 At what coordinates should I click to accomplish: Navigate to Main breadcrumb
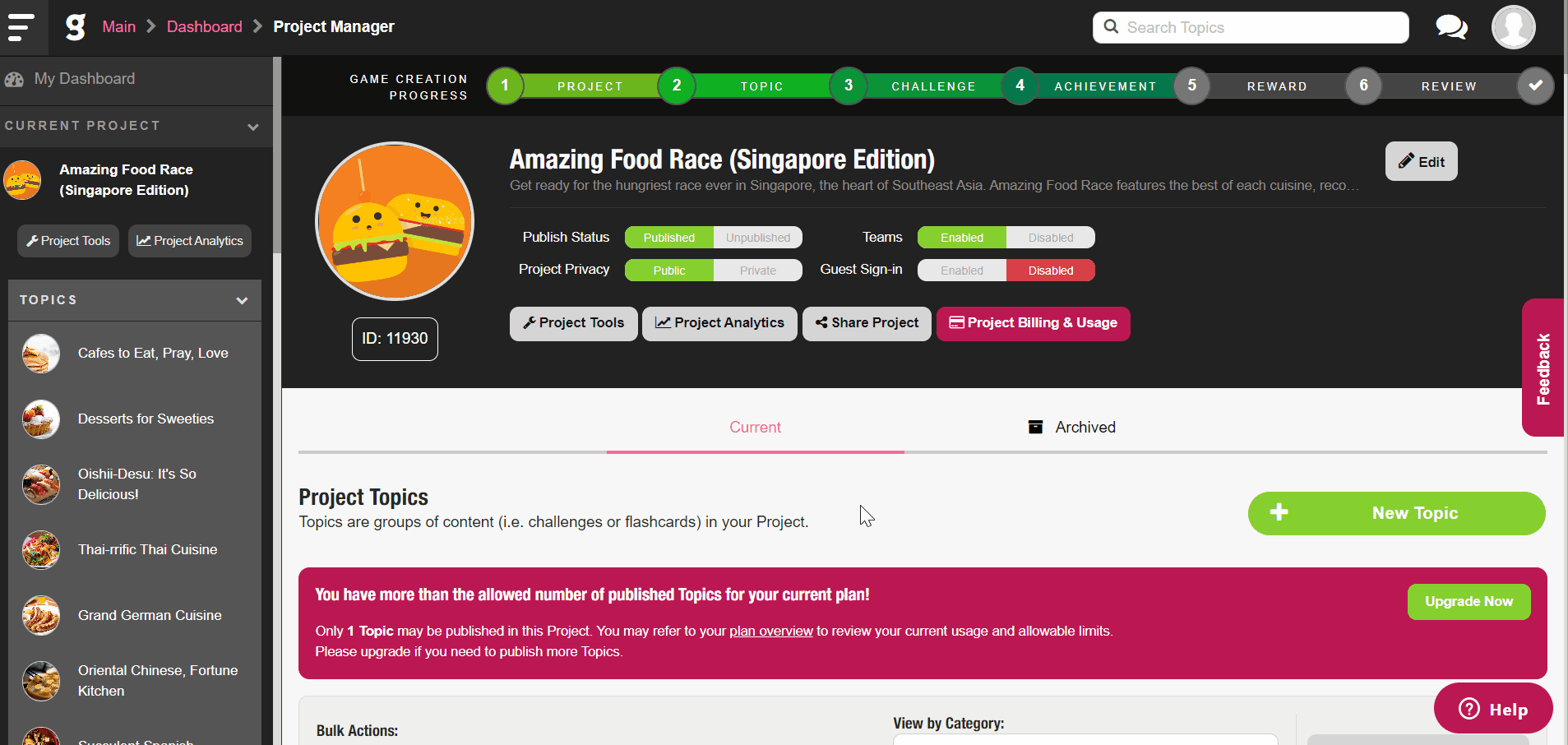point(118,26)
